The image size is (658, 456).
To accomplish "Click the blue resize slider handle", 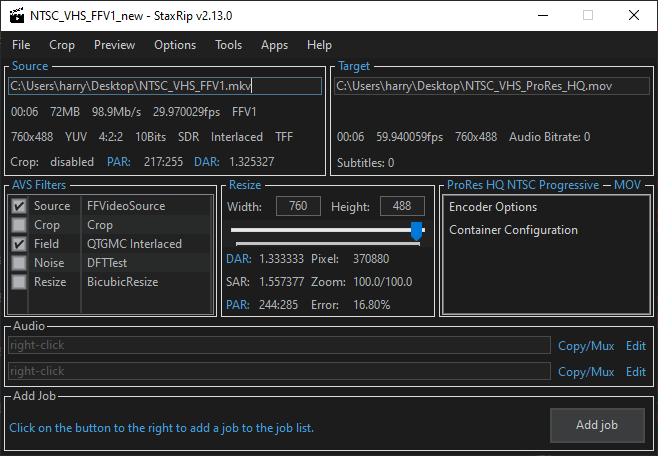I will click(x=416, y=231).
